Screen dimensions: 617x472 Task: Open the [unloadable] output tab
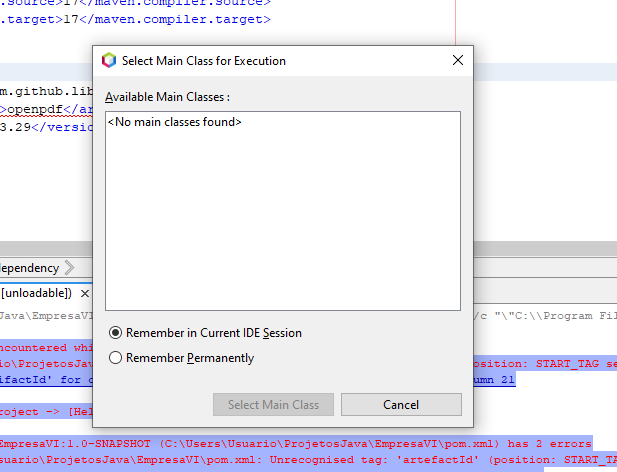point(36,293)
